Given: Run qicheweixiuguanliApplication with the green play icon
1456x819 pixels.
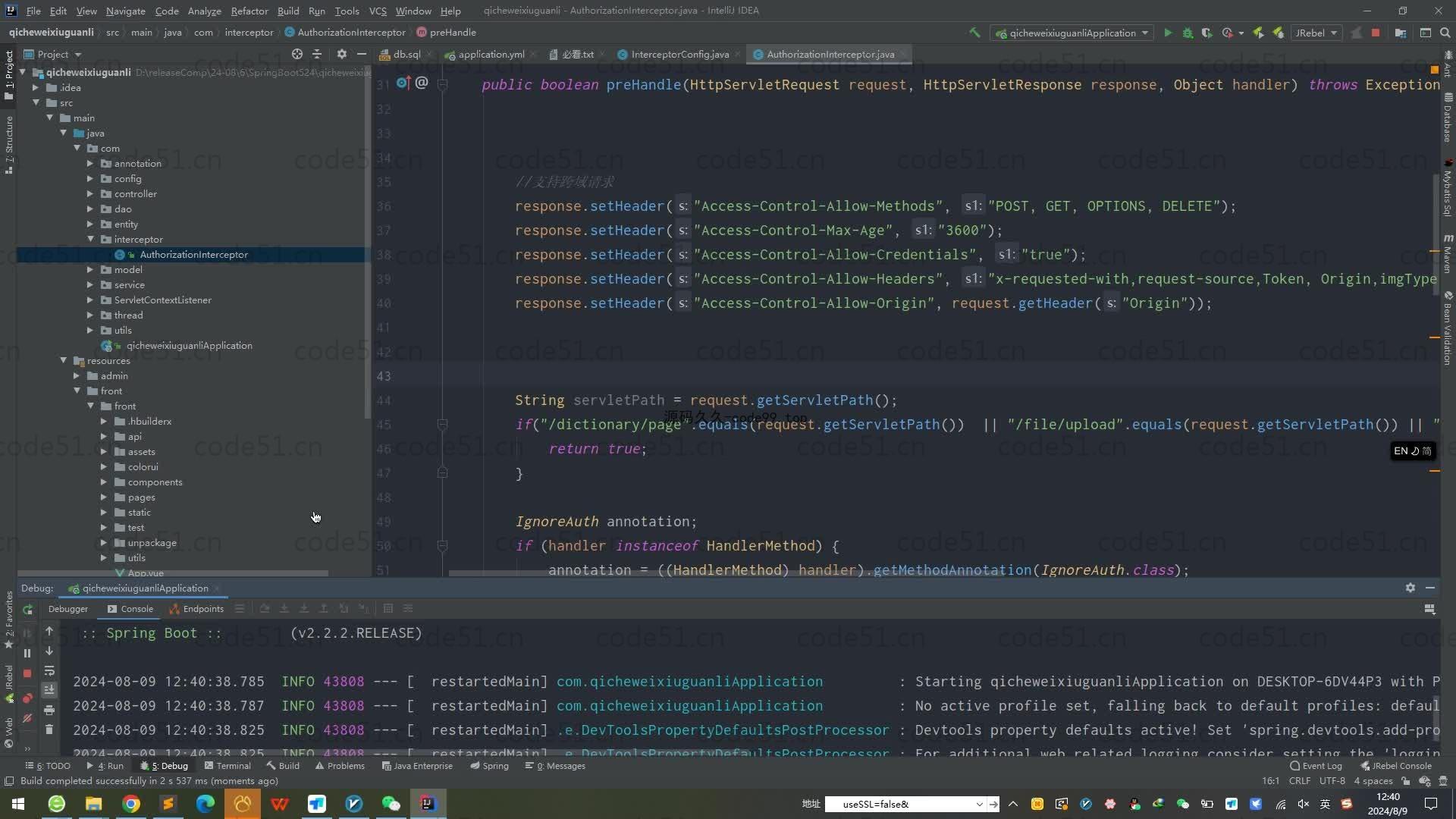Looking at the screenshot, I should [x=1168, y=33].
